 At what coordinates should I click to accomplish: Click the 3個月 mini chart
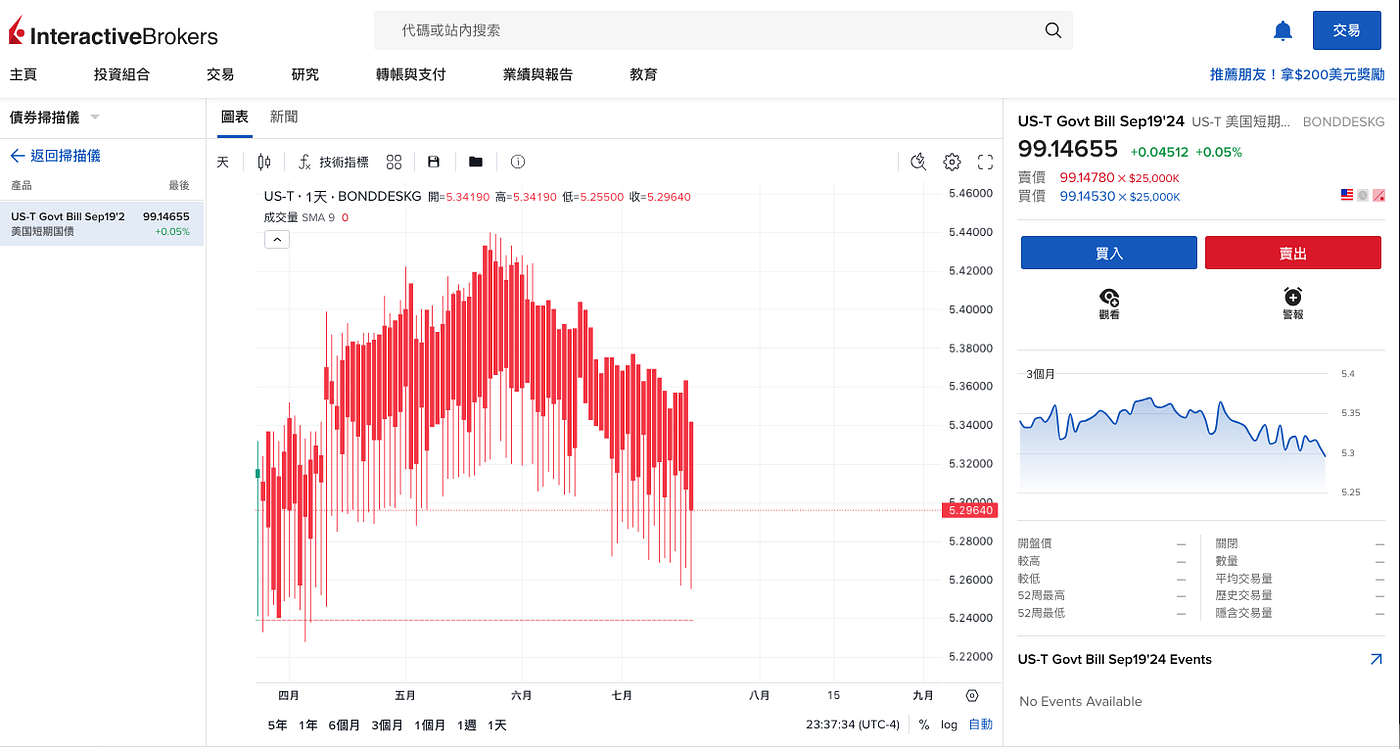tap(1173, 433)
